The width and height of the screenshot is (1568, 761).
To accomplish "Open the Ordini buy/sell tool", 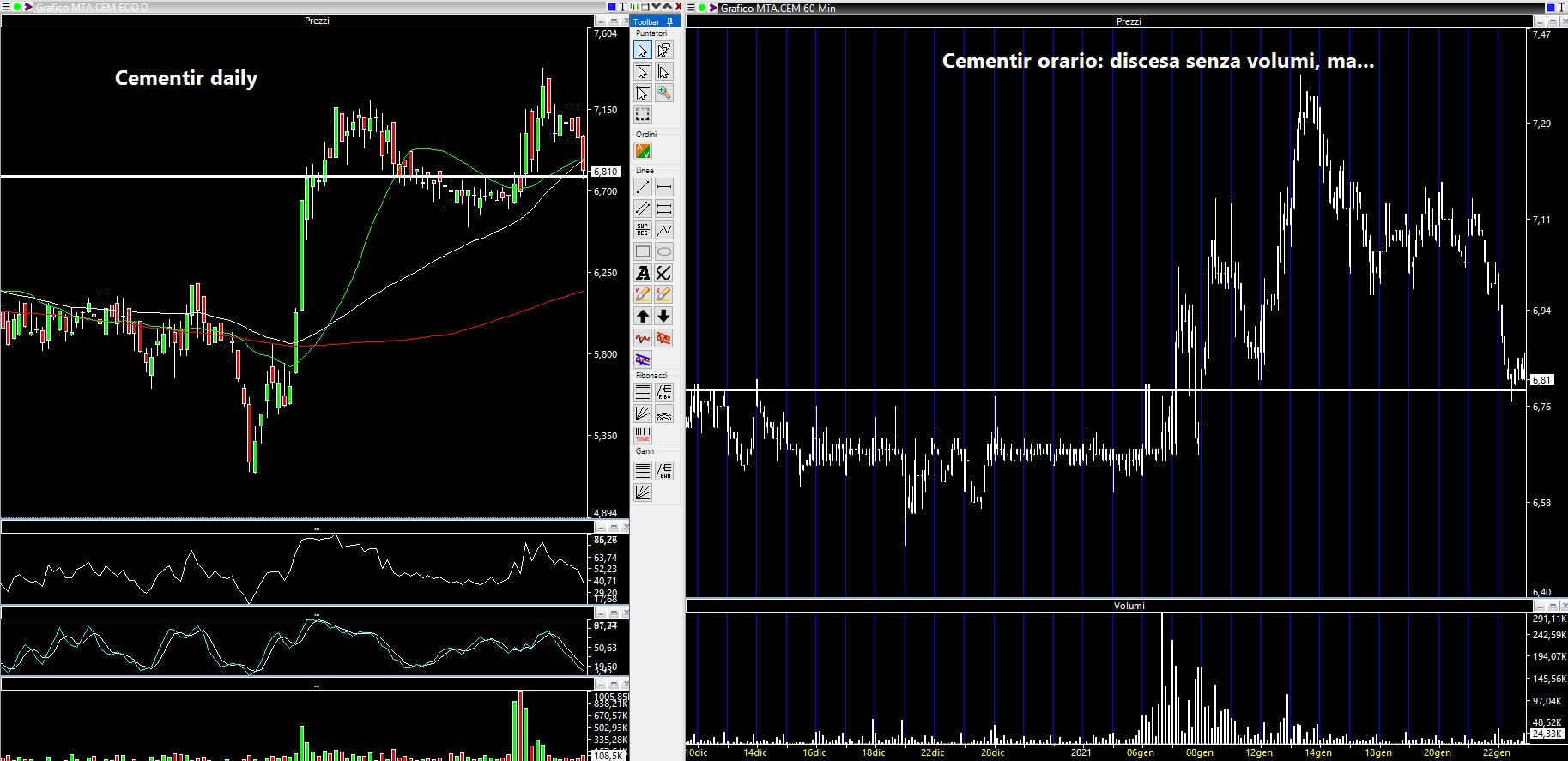I will (643, 151).
